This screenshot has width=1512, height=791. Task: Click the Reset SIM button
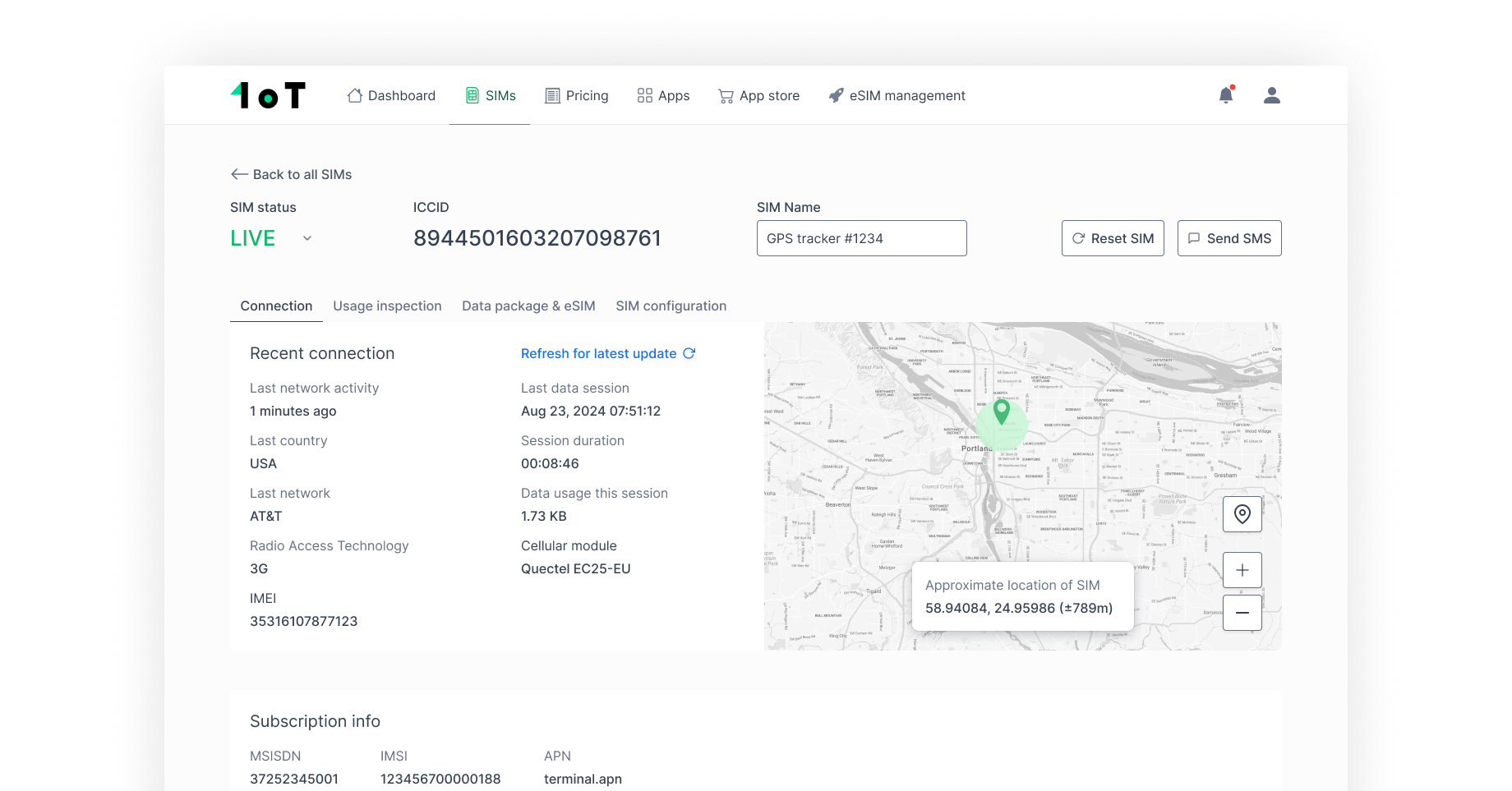point(1113,238)
